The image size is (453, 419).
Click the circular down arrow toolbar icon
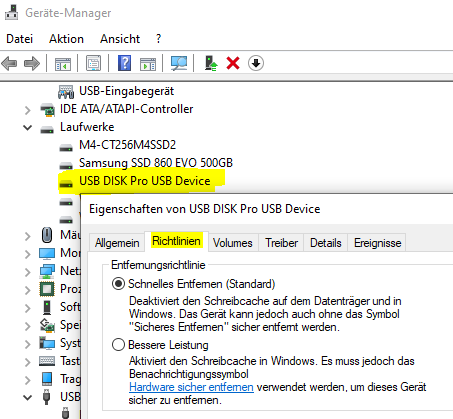click(x=256, y=63)
